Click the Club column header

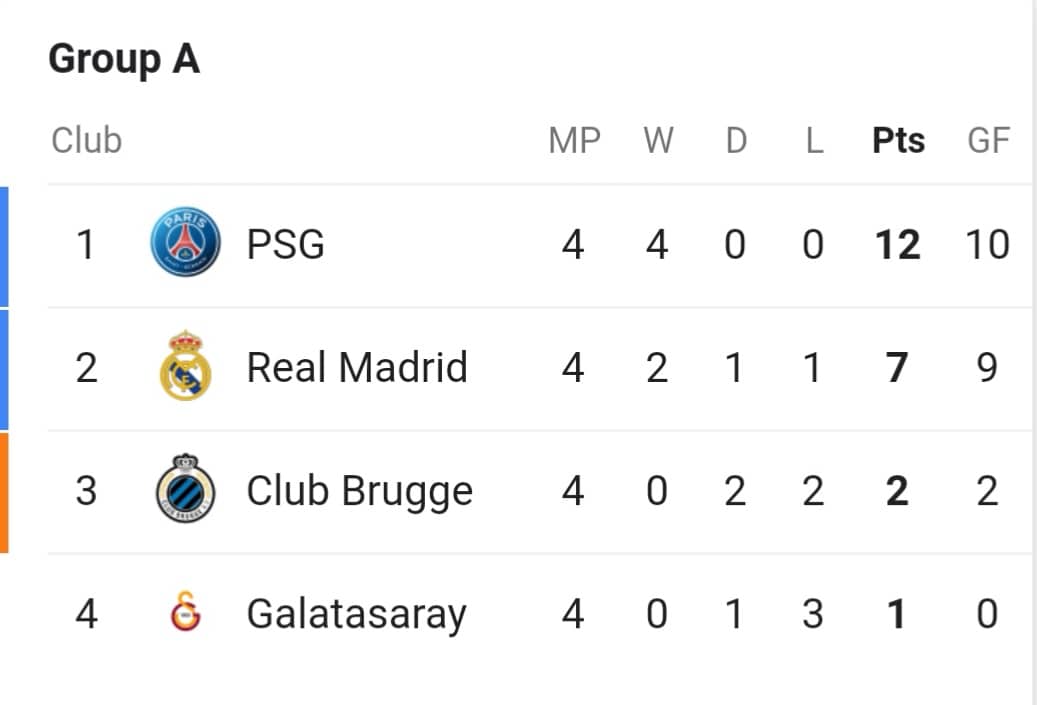pyautogui.click(x=87, y=140)
